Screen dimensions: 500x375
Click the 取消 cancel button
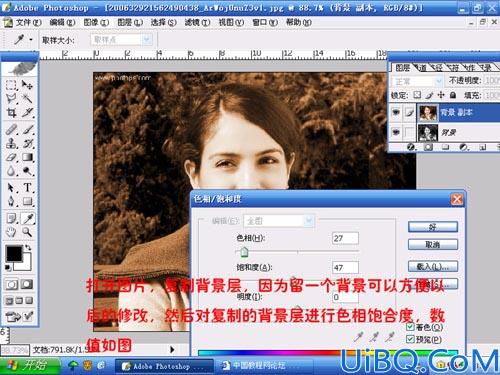click(433, 245)
